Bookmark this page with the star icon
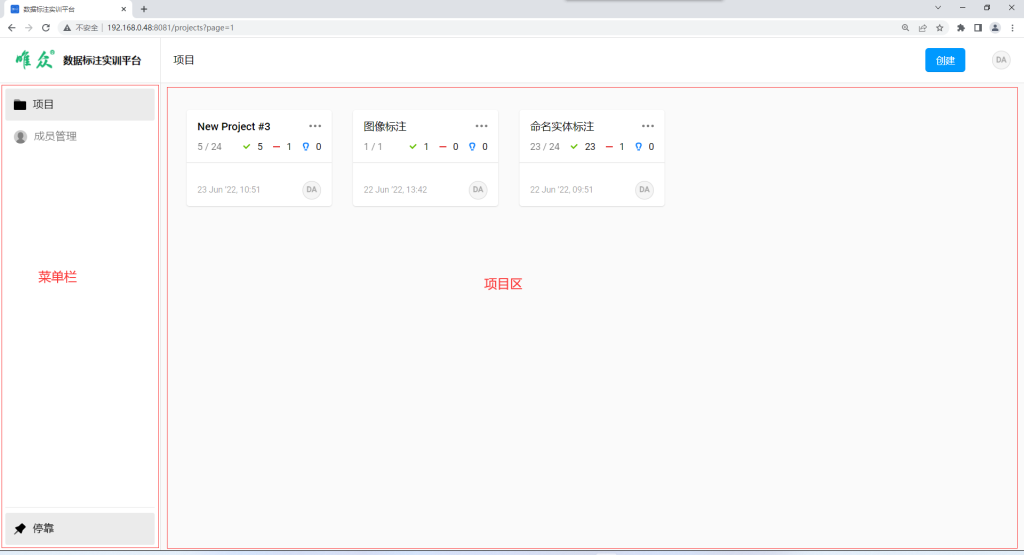Image resolution: width=1024 pixels, height=555 pixels. click(x=939, y=27)
